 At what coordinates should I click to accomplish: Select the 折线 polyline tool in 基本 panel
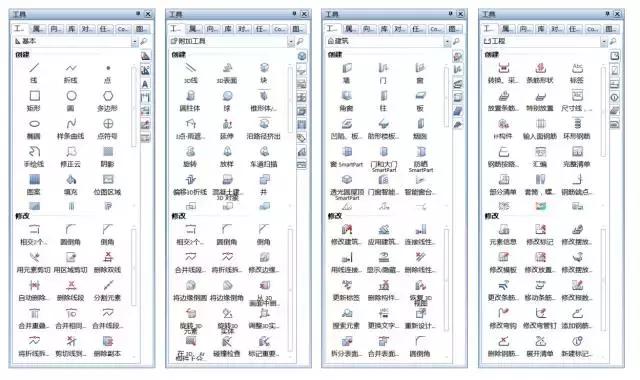click(71, 73)
